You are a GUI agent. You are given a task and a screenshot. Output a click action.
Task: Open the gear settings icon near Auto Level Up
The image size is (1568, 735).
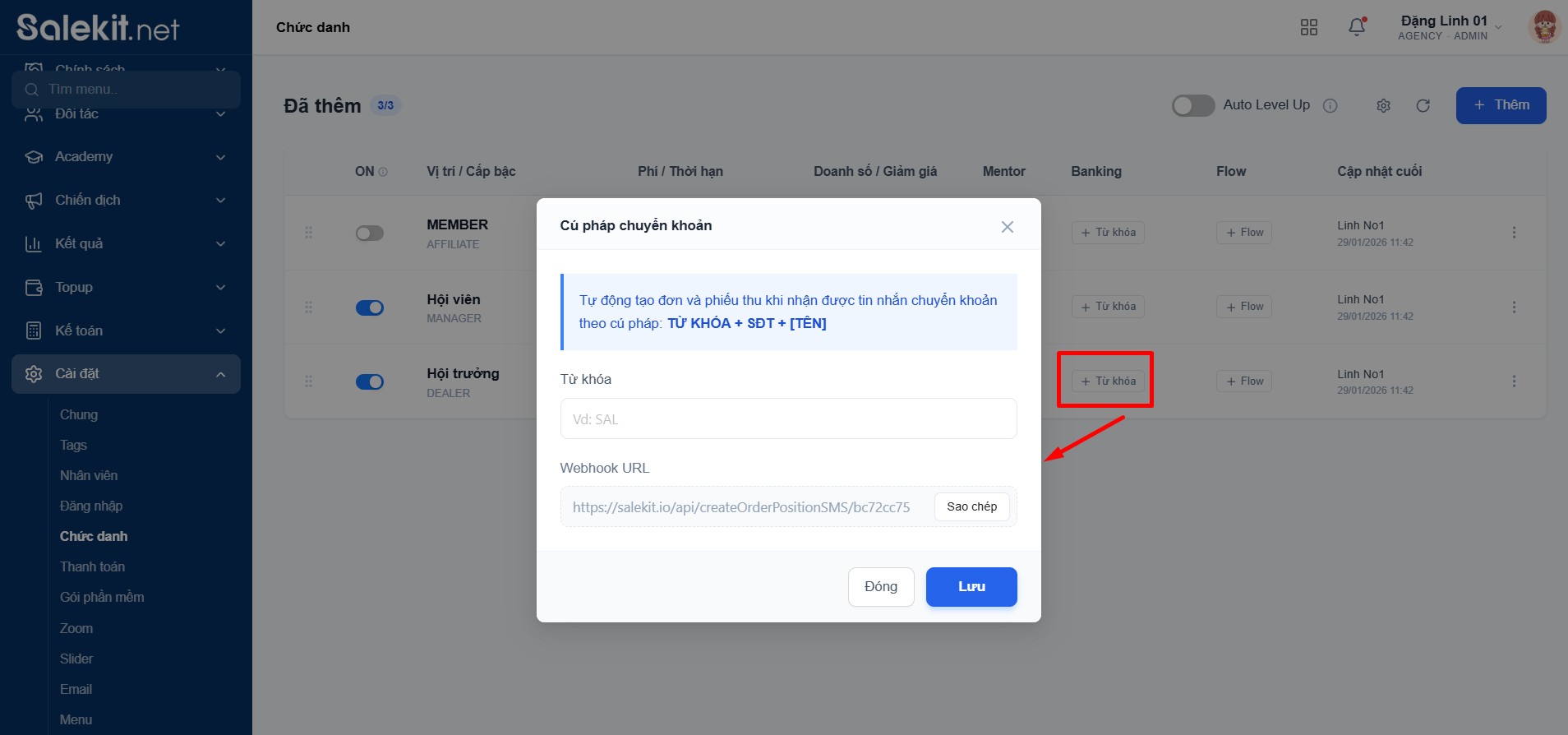(1383, 105)
